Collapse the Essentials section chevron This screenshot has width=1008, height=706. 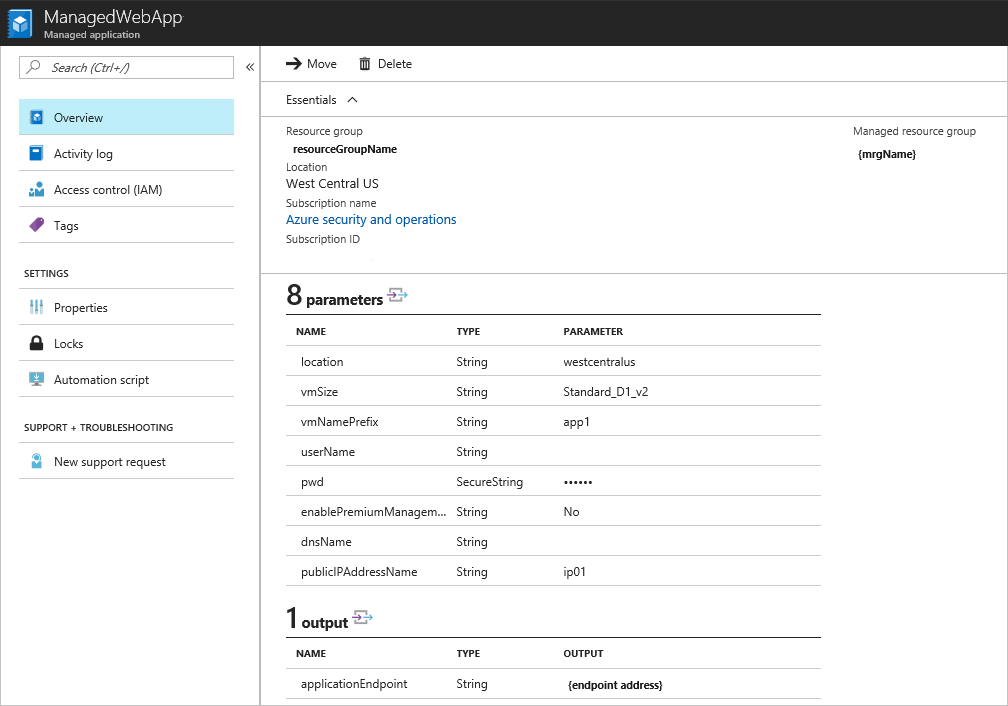[352, 100]
